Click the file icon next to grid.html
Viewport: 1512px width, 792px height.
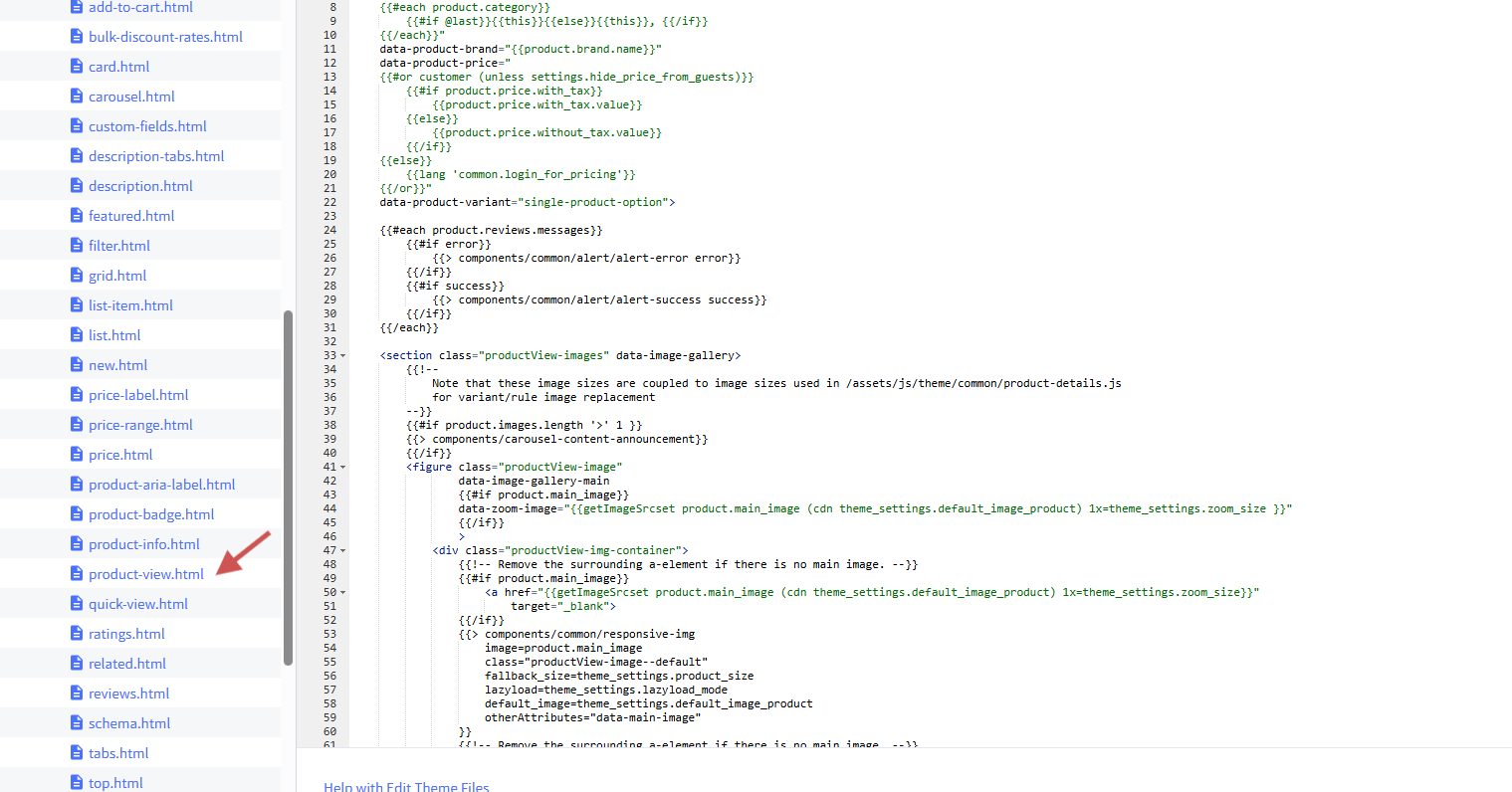pos(77,276)
